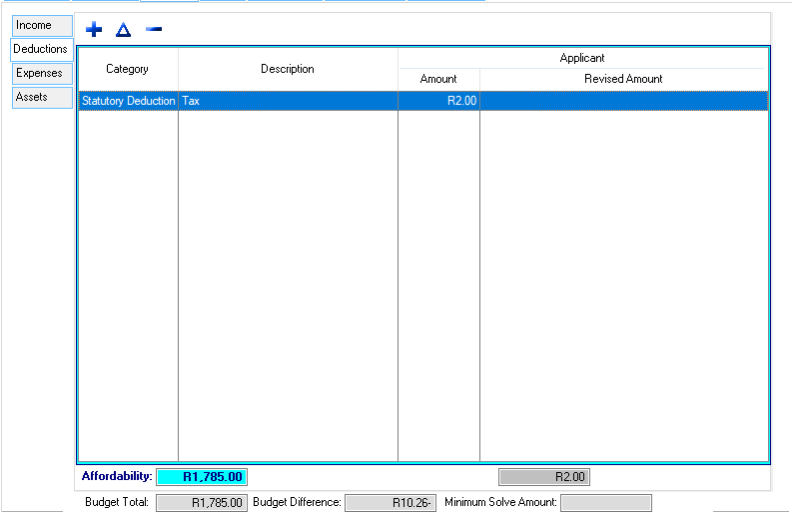Screen dimensions: 792x512
Task: Click the Applicant group header
Action: [x=582, y=58]
